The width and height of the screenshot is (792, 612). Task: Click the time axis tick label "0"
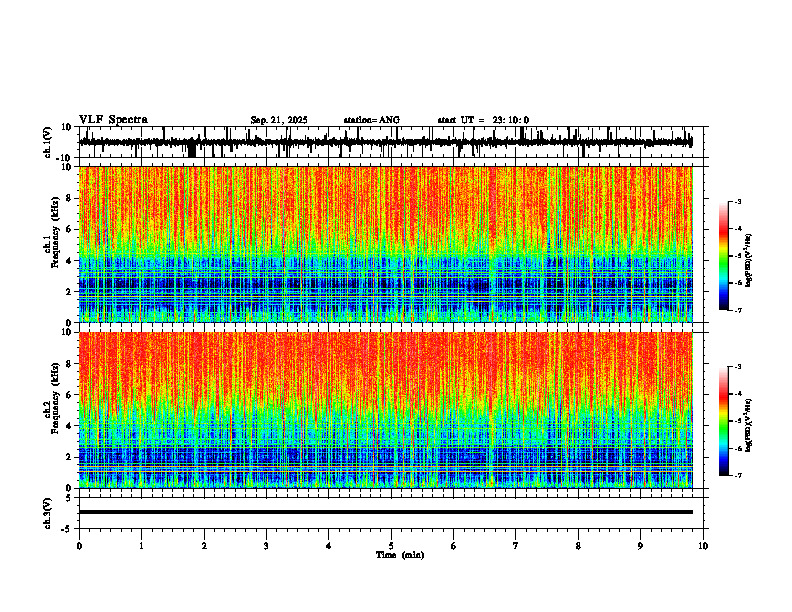pos(79,546)
